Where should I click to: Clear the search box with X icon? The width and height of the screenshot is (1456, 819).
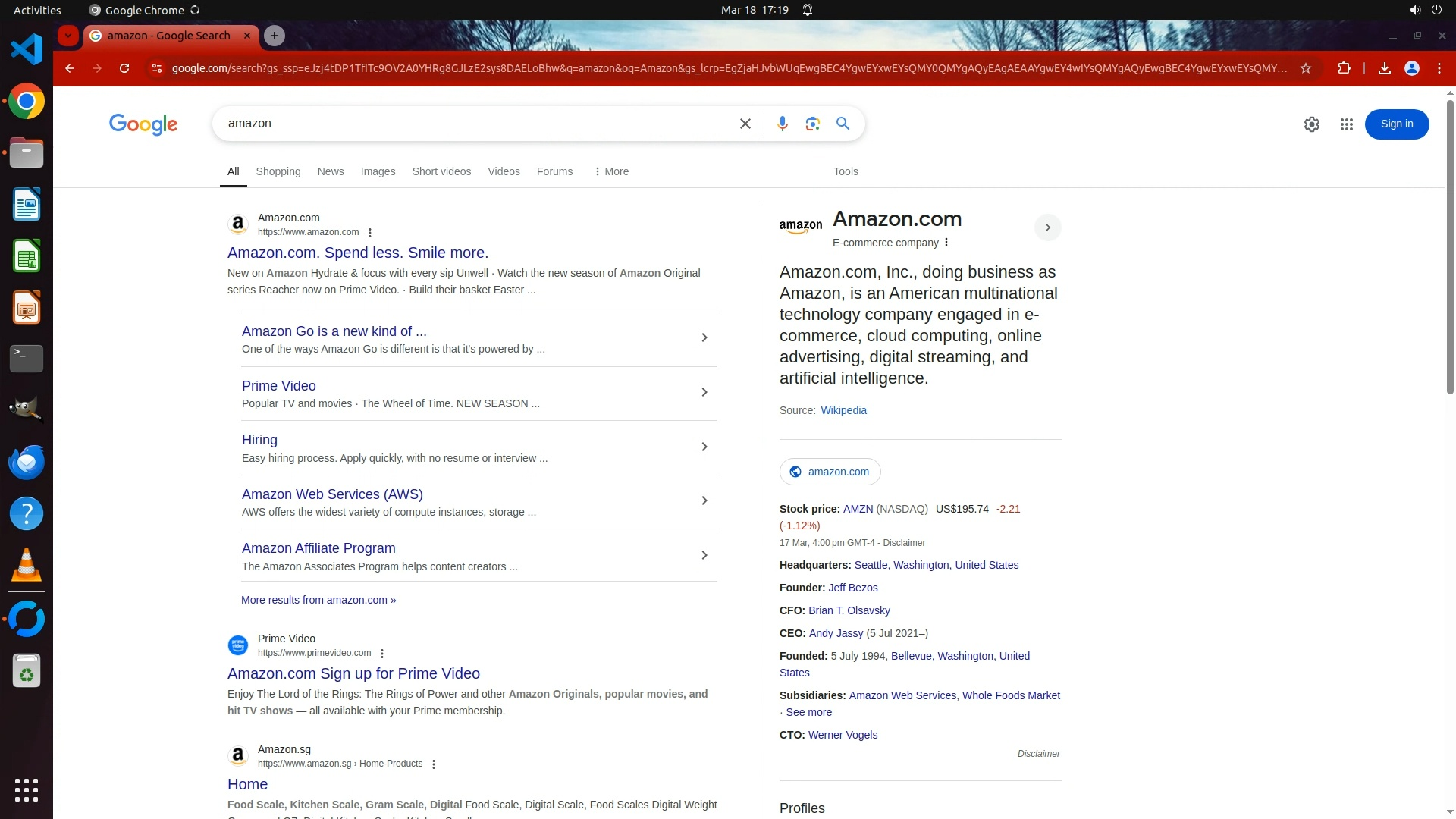[745, 124]
